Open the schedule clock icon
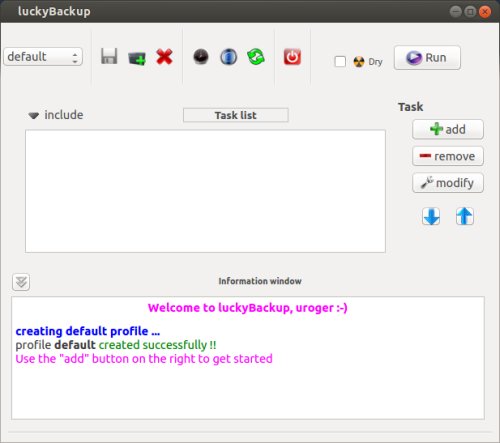The height and width of the screenshot is (443, 500). click(201, 57)
